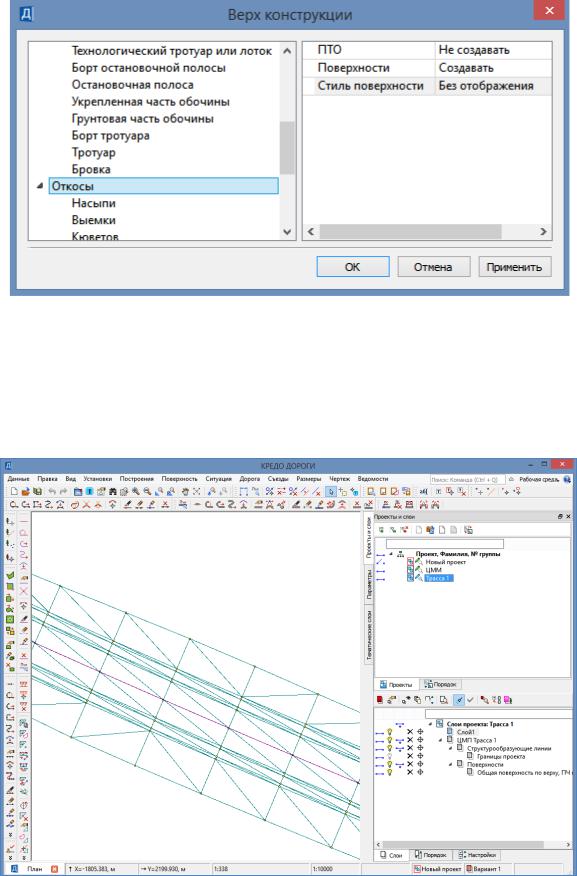Open the Дорога menu

pos(250,479)
